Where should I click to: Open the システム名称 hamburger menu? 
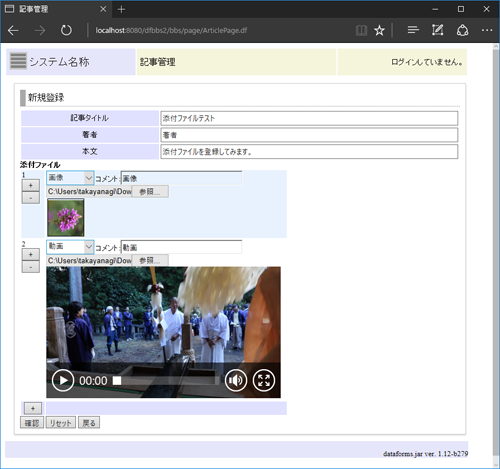tap(18, 61)
